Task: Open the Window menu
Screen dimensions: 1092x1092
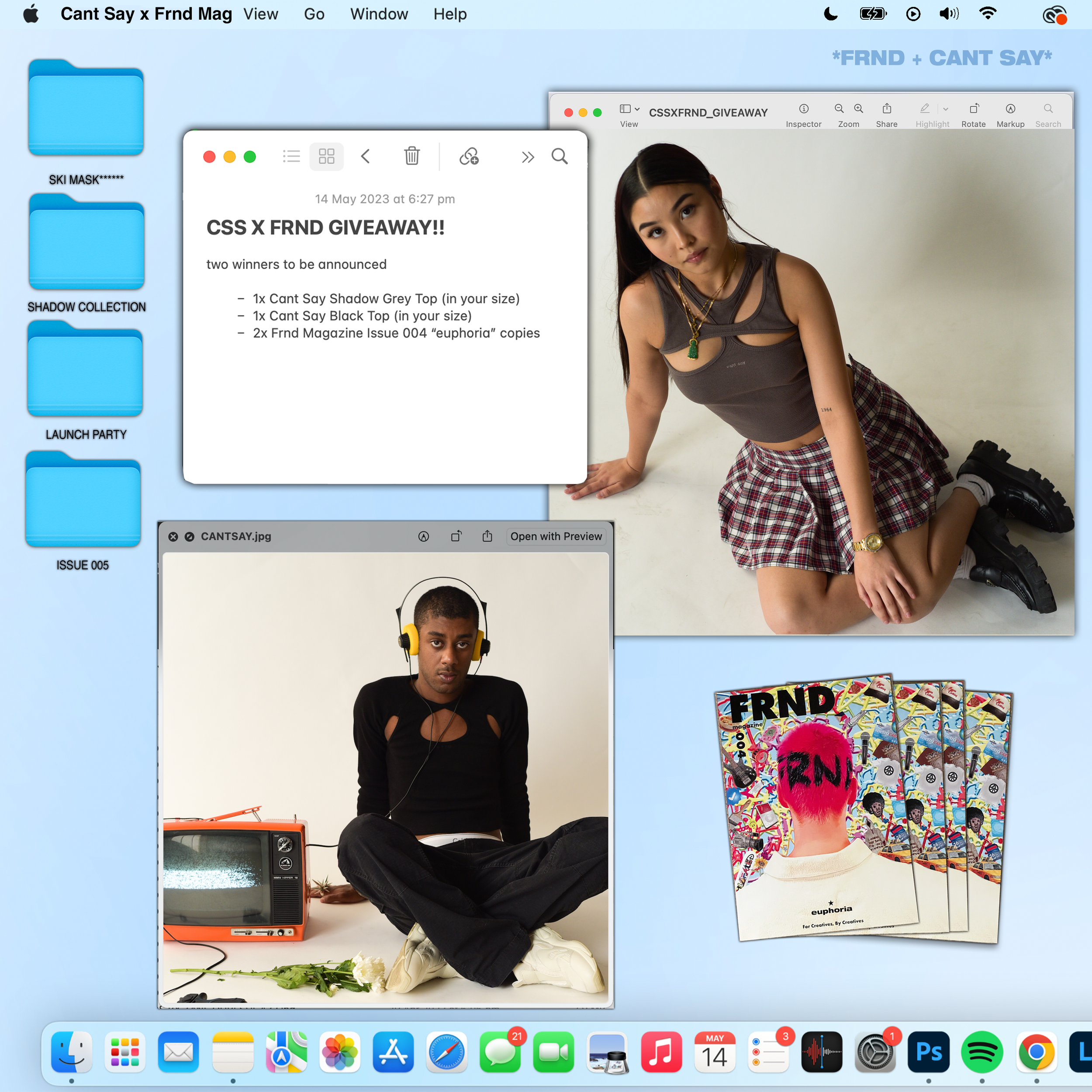Action: tap(379, 14)
